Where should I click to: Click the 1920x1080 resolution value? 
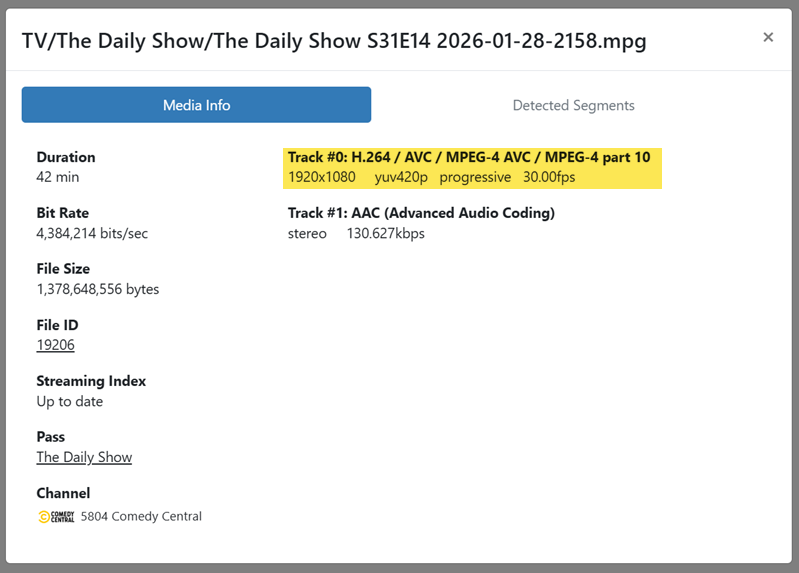click(321, 177)
